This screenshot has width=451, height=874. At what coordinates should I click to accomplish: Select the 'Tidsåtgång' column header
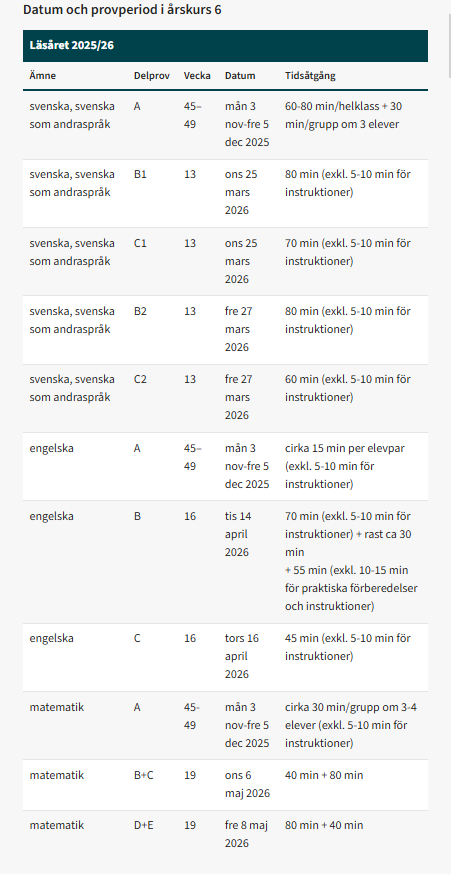point(311,76)
